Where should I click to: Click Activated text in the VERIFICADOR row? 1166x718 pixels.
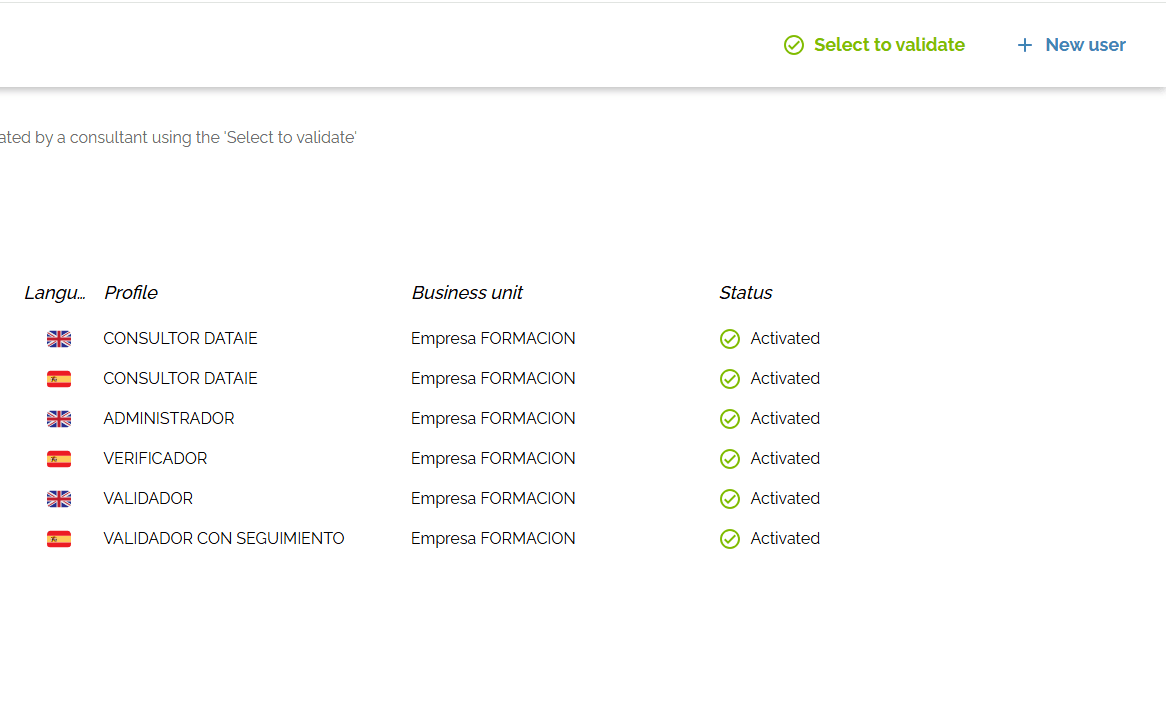[x=785, y=459]
